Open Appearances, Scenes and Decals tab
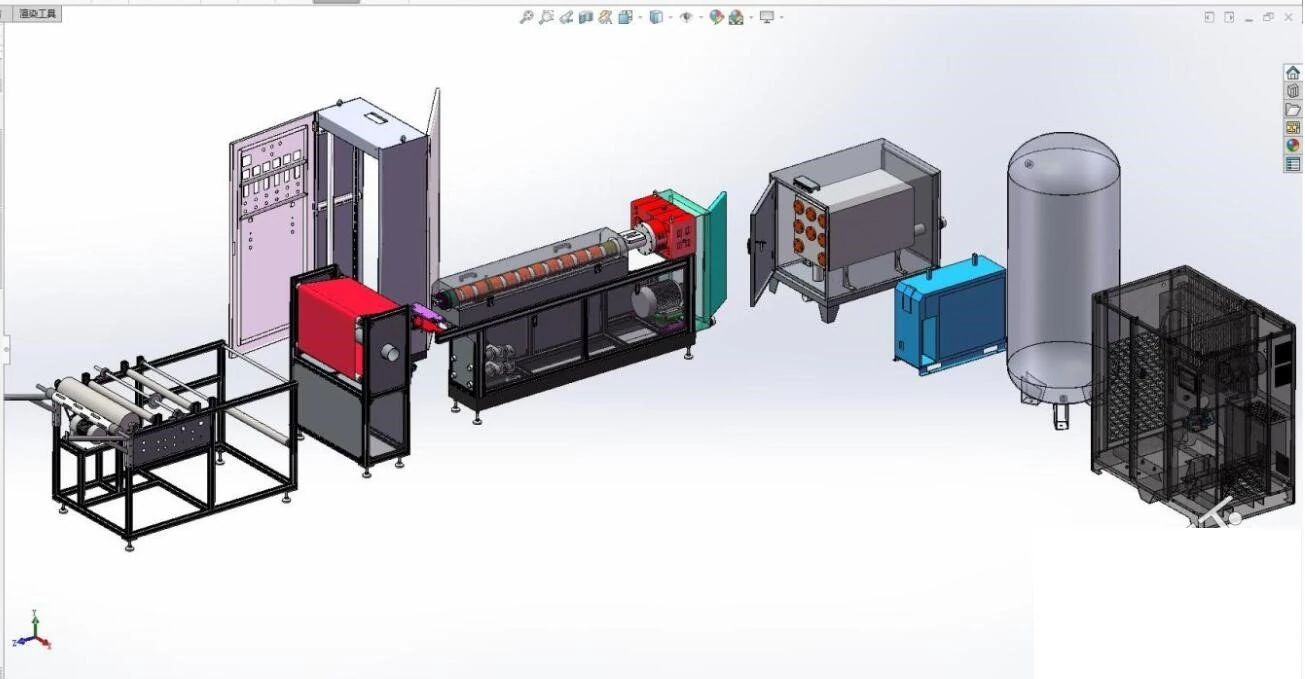 tap(1293, 146)
